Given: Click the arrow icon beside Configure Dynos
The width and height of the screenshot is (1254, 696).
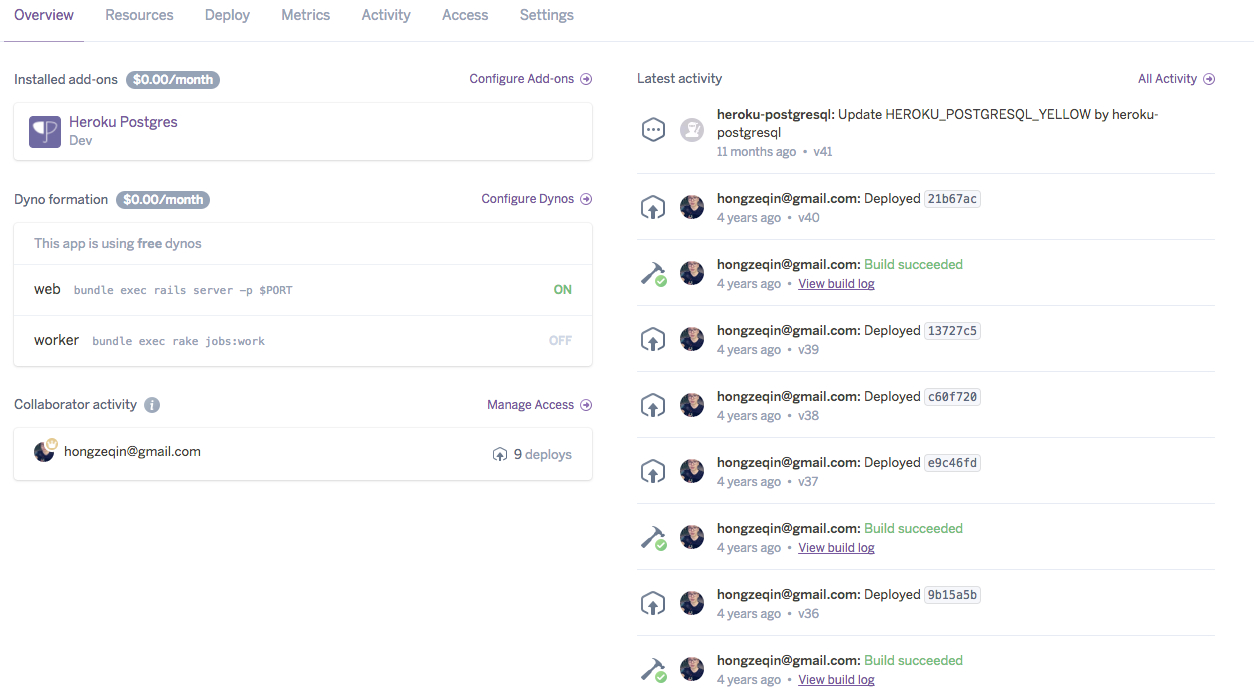Looking at the screenshot, I should (586, 199).
